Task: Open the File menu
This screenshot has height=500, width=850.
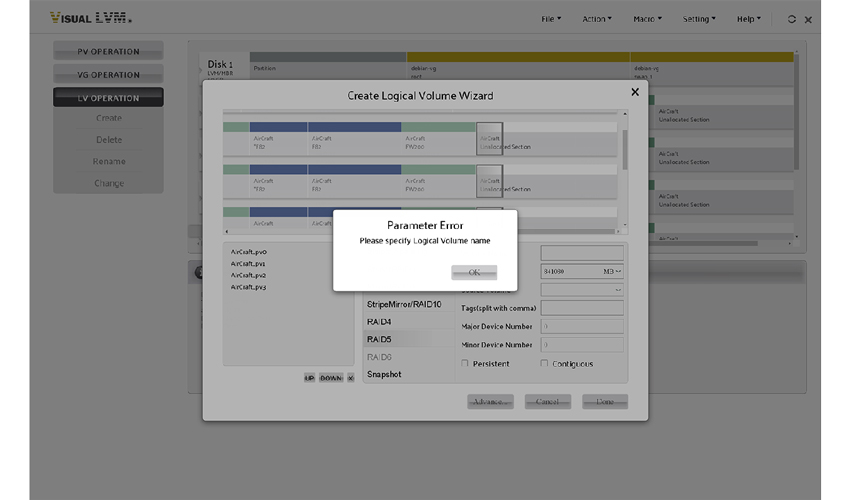Action: 551,19
